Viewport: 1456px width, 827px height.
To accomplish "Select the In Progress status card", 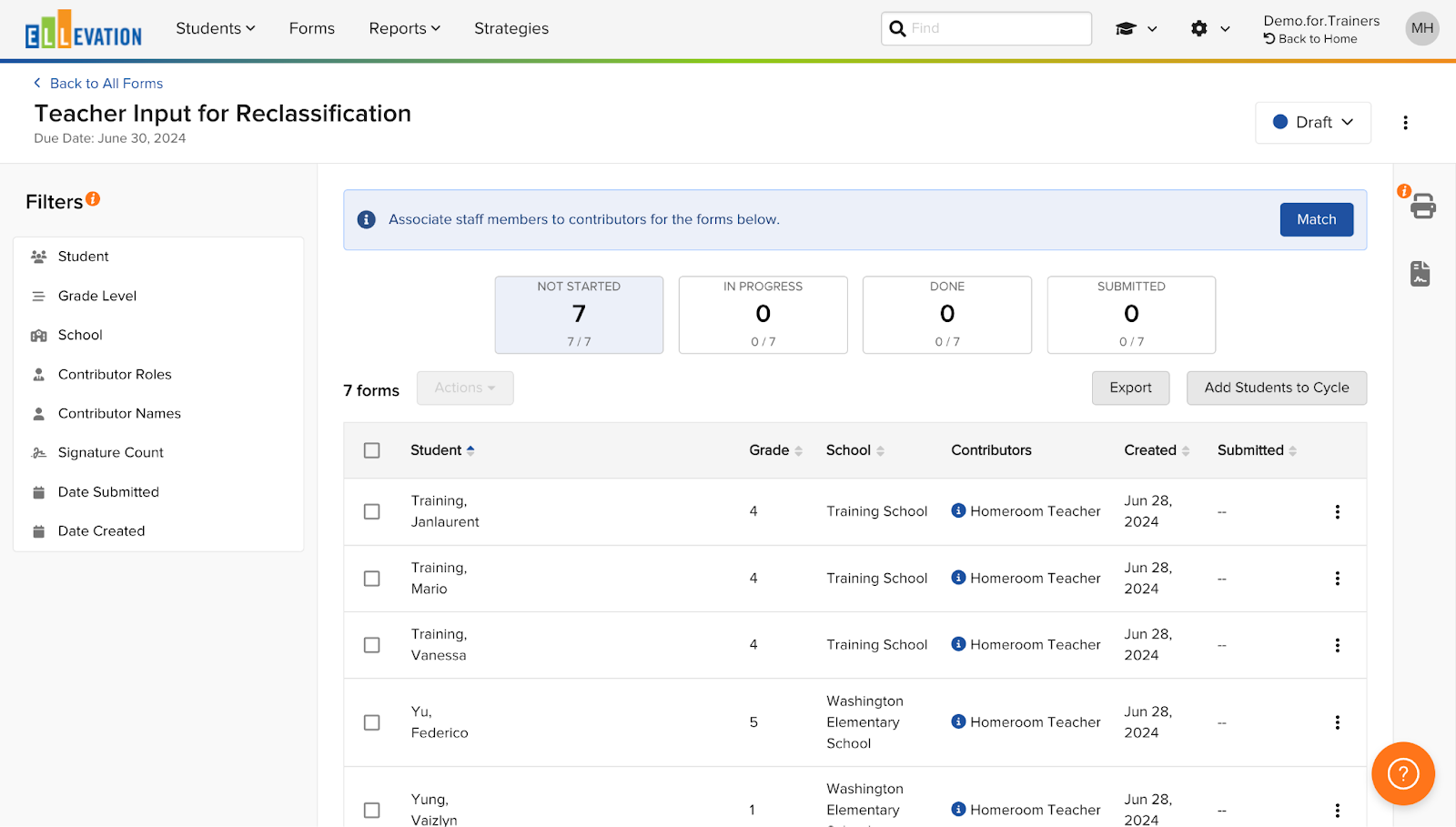I will coord(763,315).
